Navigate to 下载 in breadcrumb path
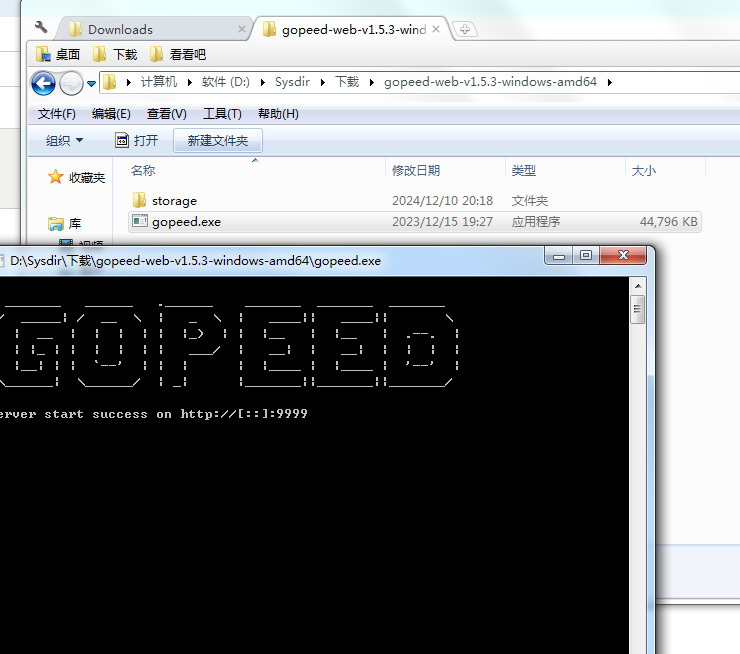Viewport: 740px width, 654px height. click(347, 82)
